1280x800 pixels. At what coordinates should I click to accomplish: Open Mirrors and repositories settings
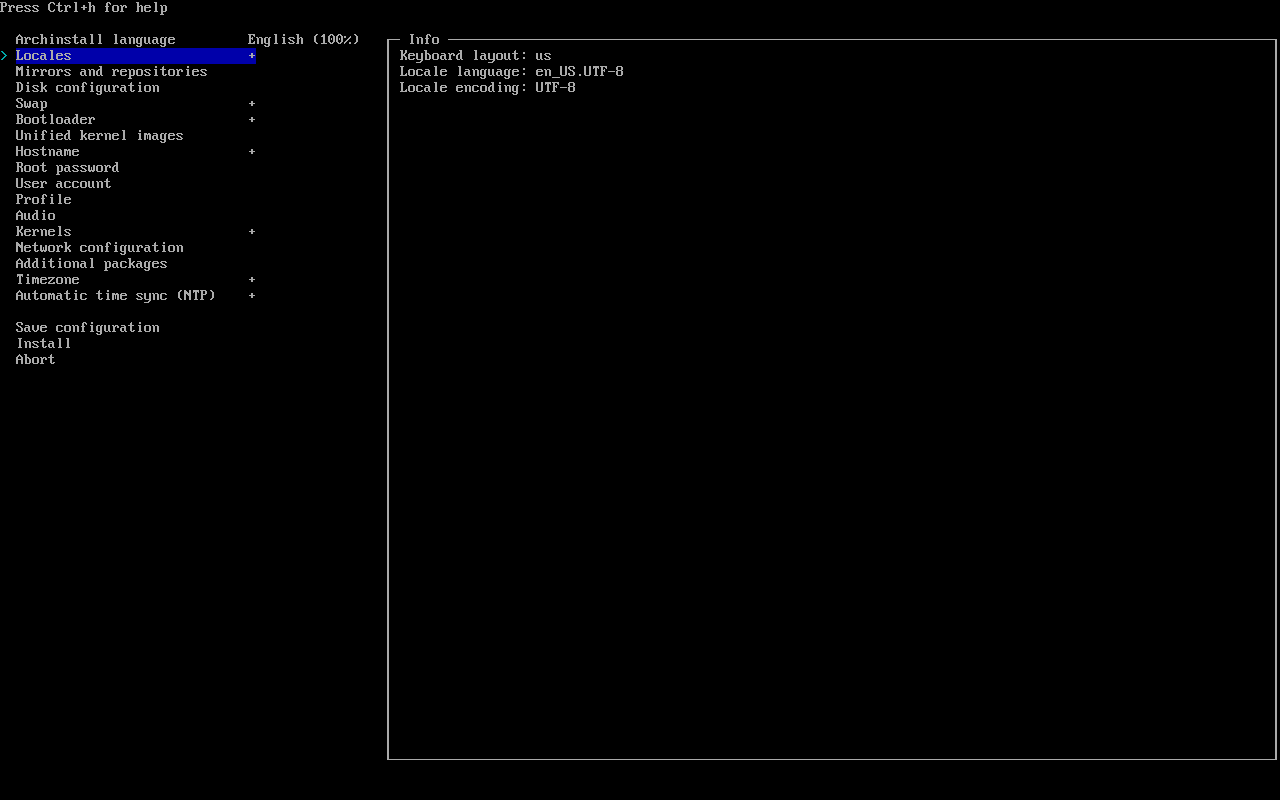pyautogui.click(x=111, y=72)
